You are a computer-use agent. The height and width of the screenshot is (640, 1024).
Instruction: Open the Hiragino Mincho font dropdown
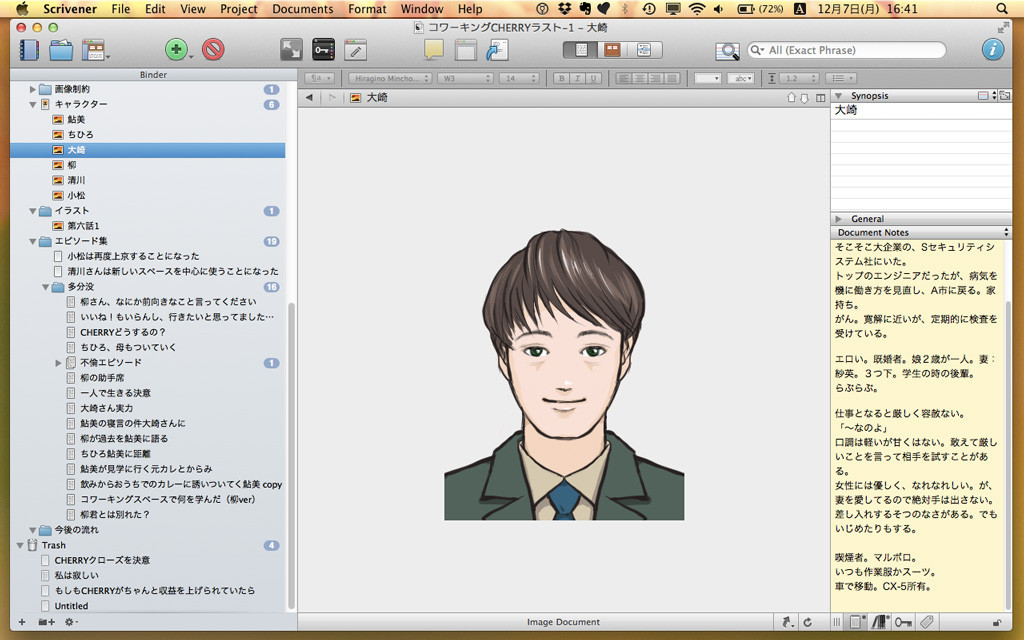pos(390,78)
